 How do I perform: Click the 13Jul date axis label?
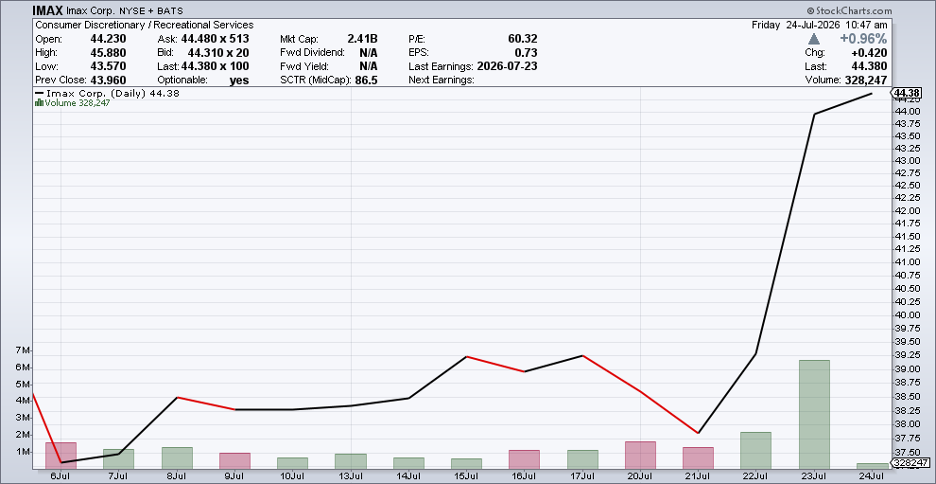pyautogui.click(x=351, y=476)
